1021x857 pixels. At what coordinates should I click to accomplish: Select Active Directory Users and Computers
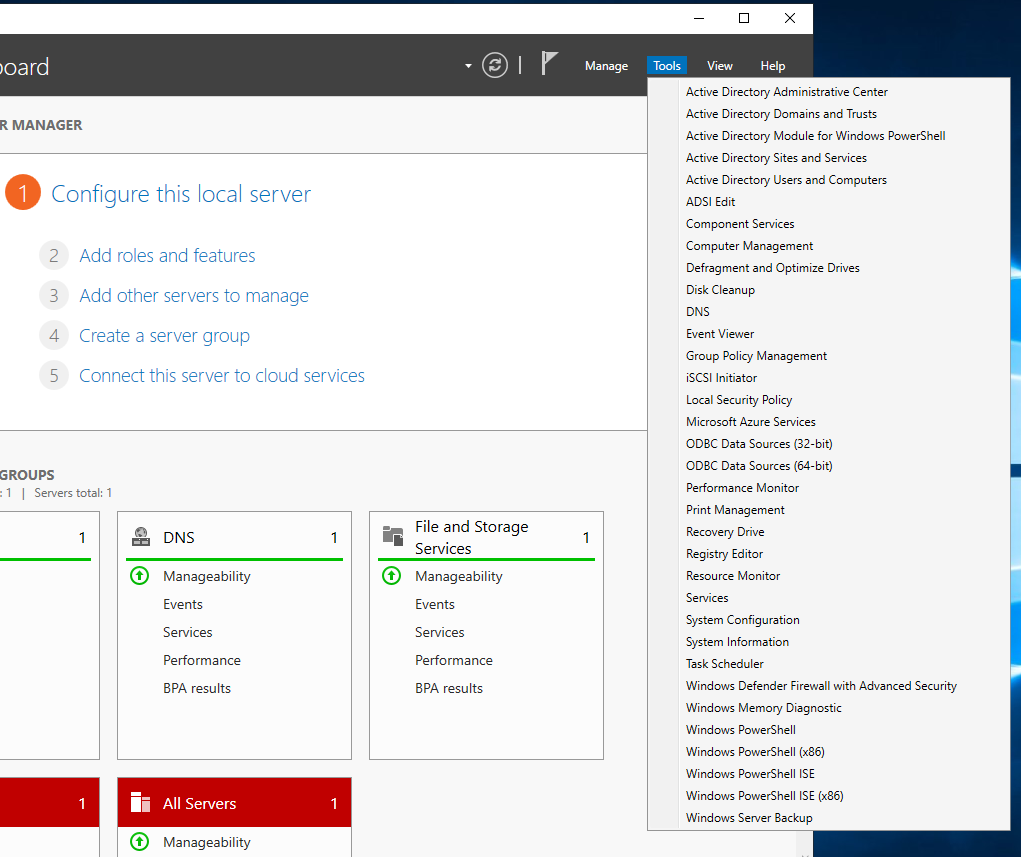(x=786, y=180)
